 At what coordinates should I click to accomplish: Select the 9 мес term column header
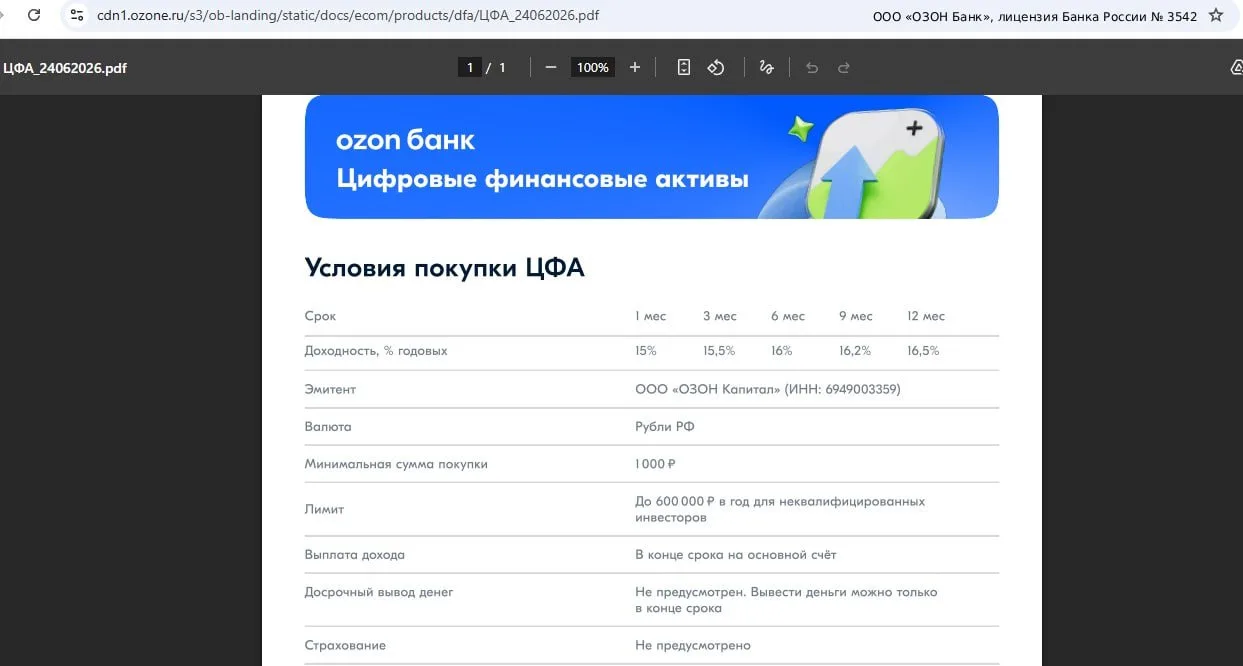click(855, 316)
